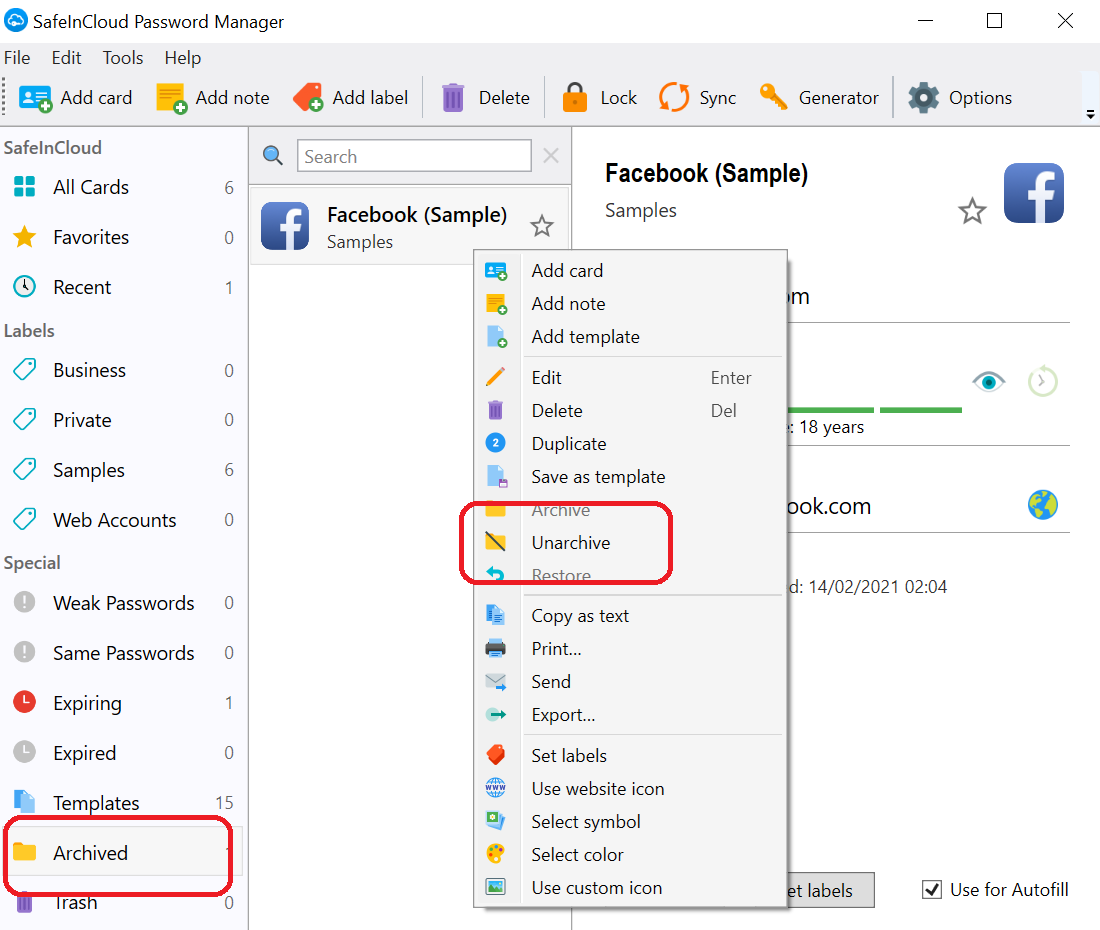Screen dimensions: 1100x930
Task: Show Same Passwords list
Action: click(x=123, y=653)
